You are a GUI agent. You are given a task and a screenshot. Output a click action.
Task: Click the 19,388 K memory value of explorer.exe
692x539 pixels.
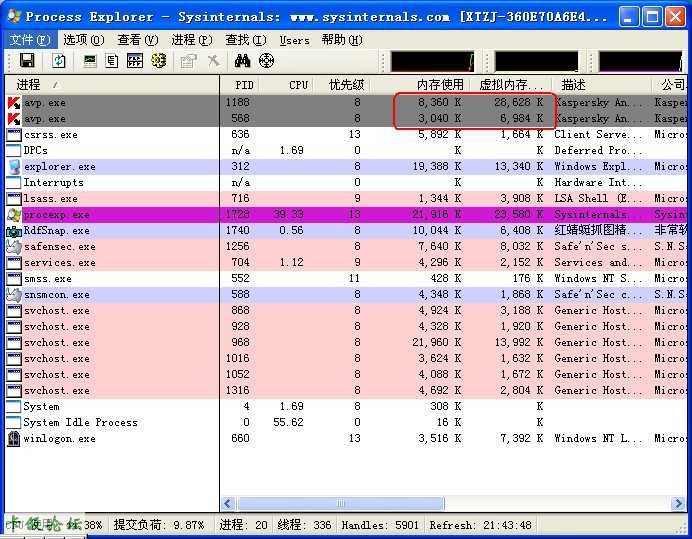click(x=437, y=166)
